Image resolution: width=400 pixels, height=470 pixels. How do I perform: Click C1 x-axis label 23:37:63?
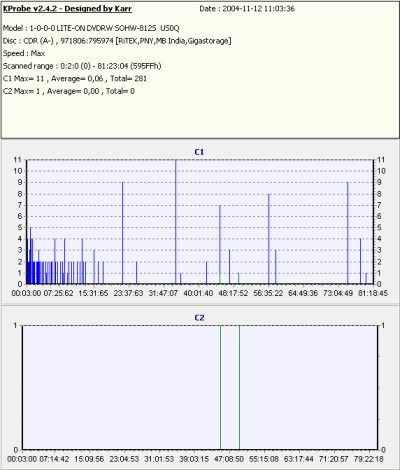pos(128,293)
